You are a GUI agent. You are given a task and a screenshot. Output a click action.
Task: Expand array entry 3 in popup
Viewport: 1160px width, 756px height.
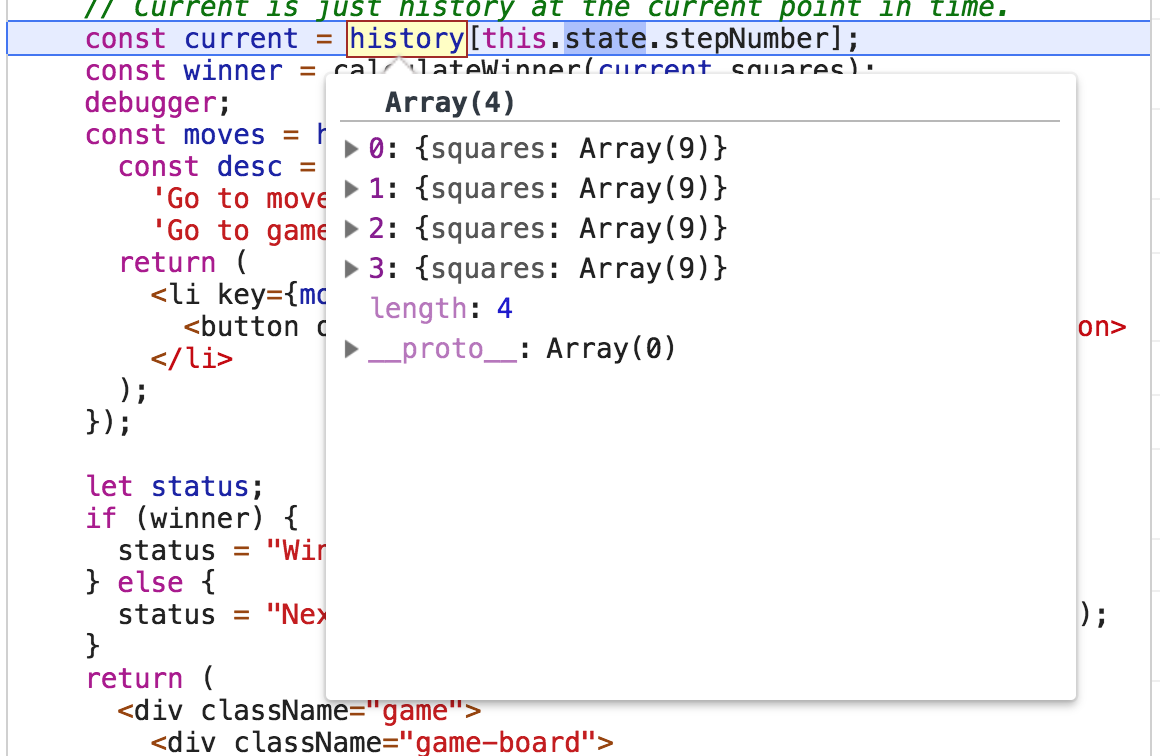351,269
